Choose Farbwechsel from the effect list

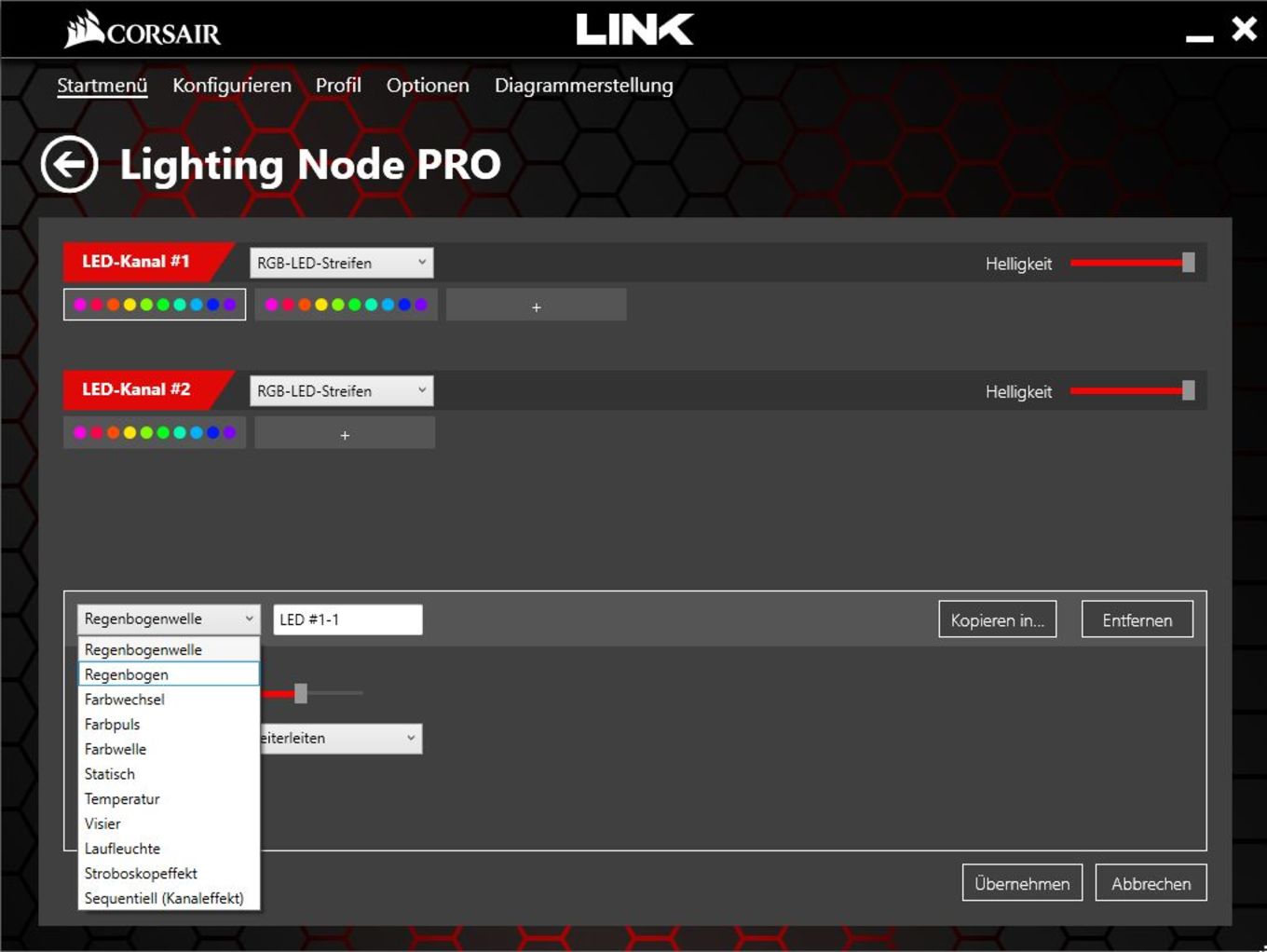[169, 700]
